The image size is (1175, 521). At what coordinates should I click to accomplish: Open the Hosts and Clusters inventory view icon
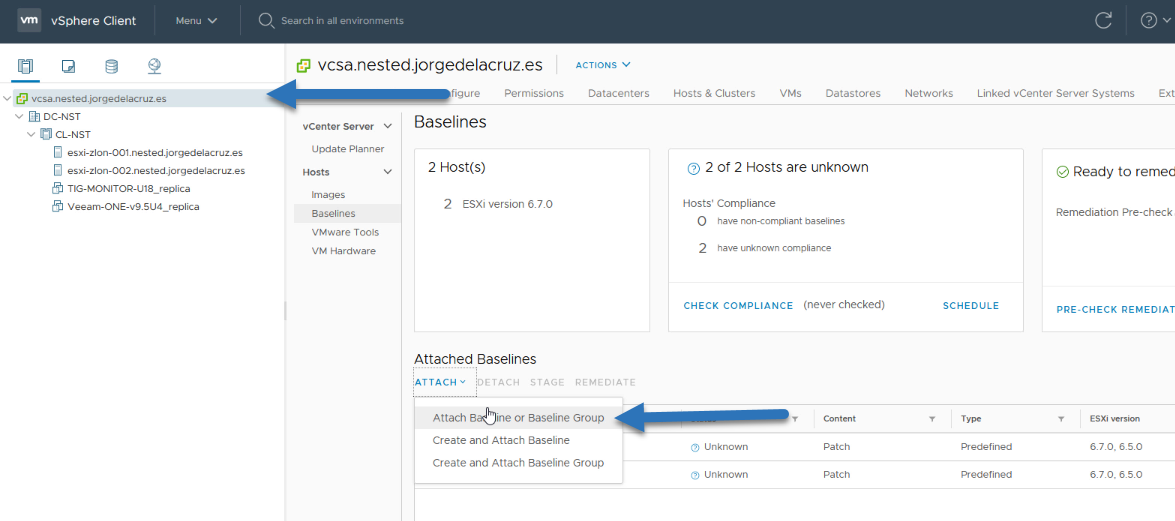click(25, 66)
